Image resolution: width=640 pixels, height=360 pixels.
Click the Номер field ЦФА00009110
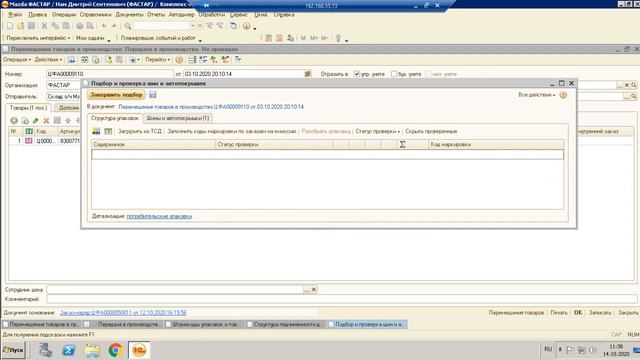click(110, 74)
